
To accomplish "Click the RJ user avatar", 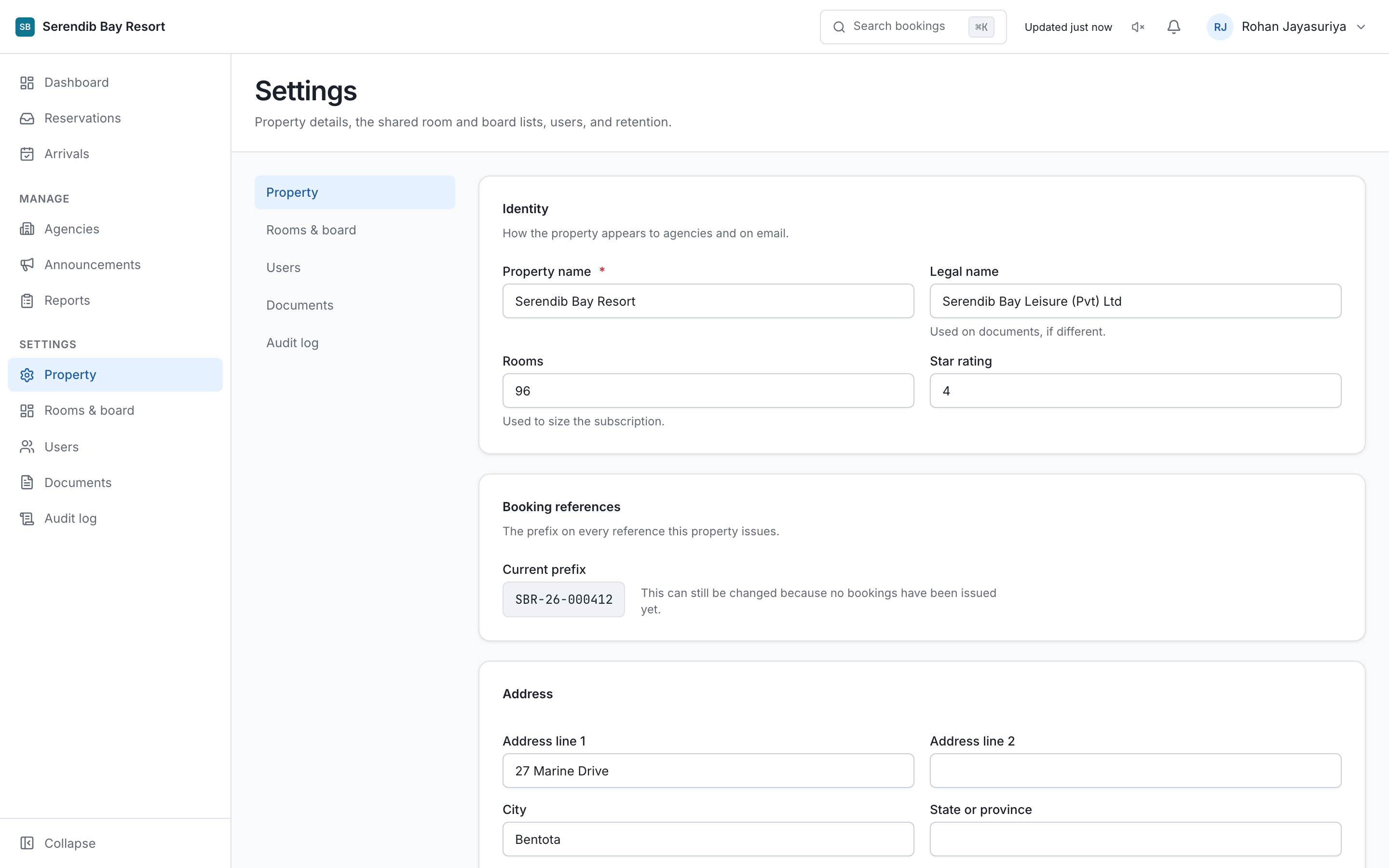I will [1220, 27].
